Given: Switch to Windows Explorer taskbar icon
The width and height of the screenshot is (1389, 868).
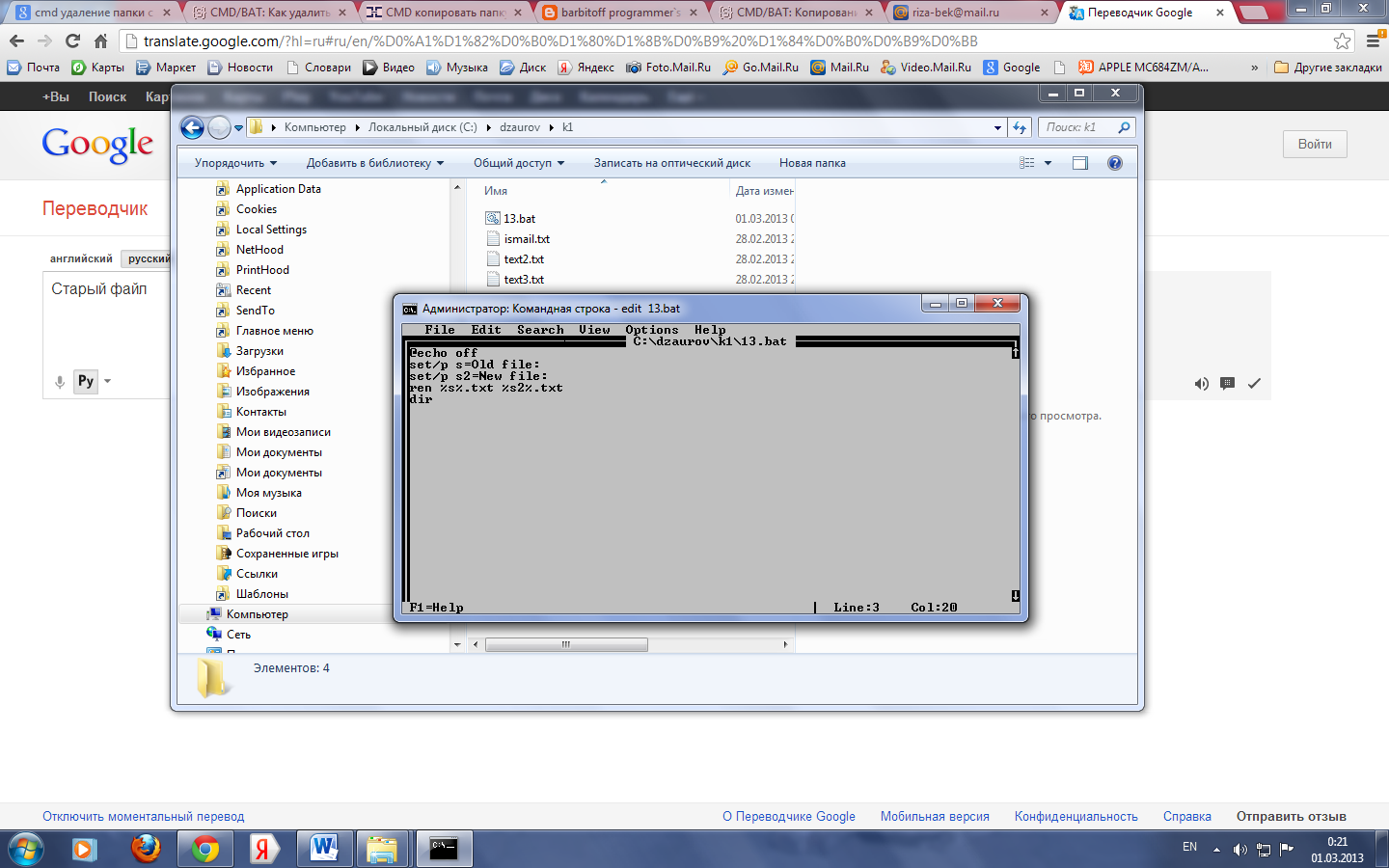Looking at the screenshot, I should [x=382, y=849].
